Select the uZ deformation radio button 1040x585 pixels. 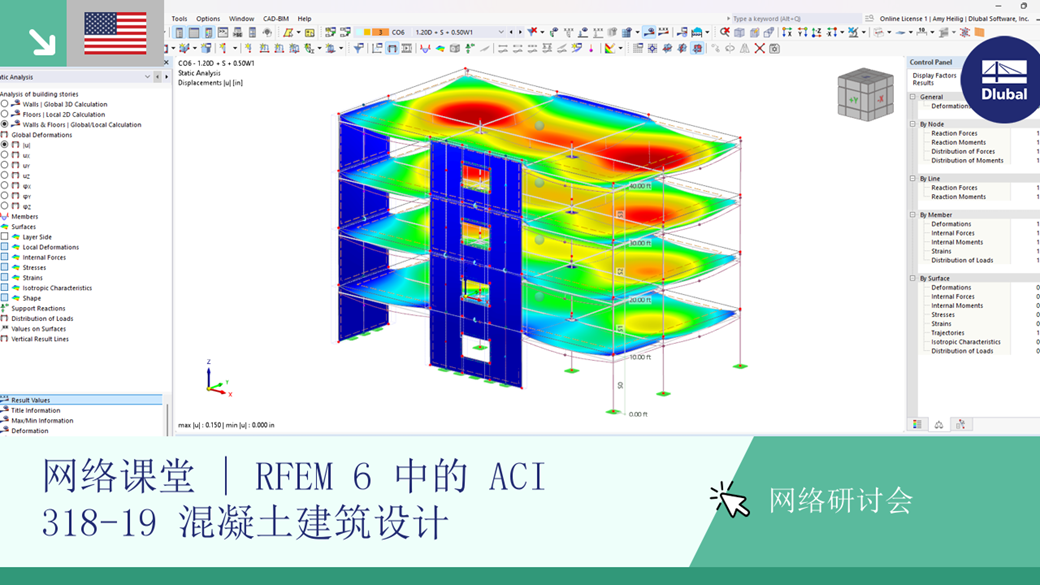[x=5, y=175]
